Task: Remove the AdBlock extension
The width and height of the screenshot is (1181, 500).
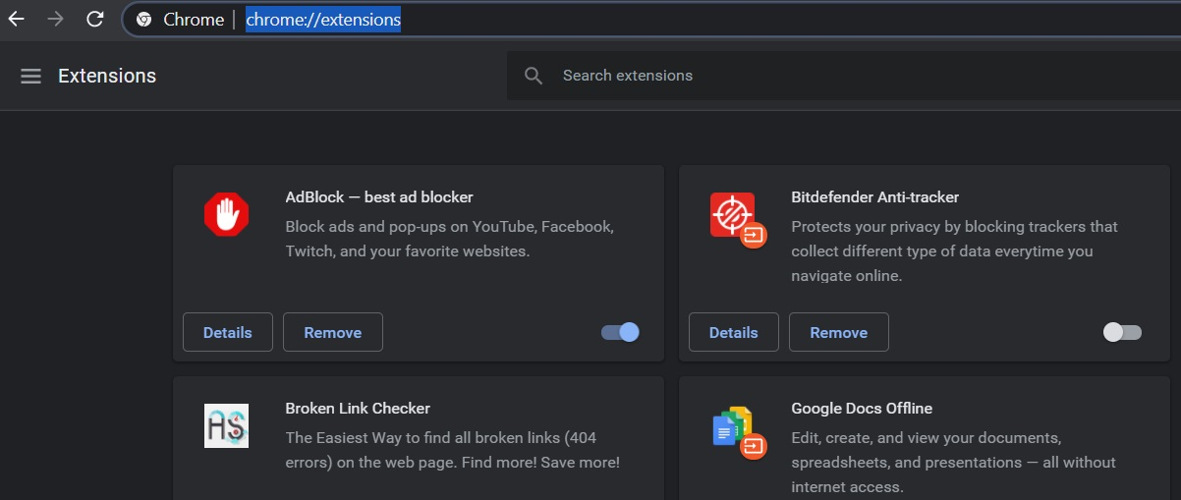Action: [333, 332]
